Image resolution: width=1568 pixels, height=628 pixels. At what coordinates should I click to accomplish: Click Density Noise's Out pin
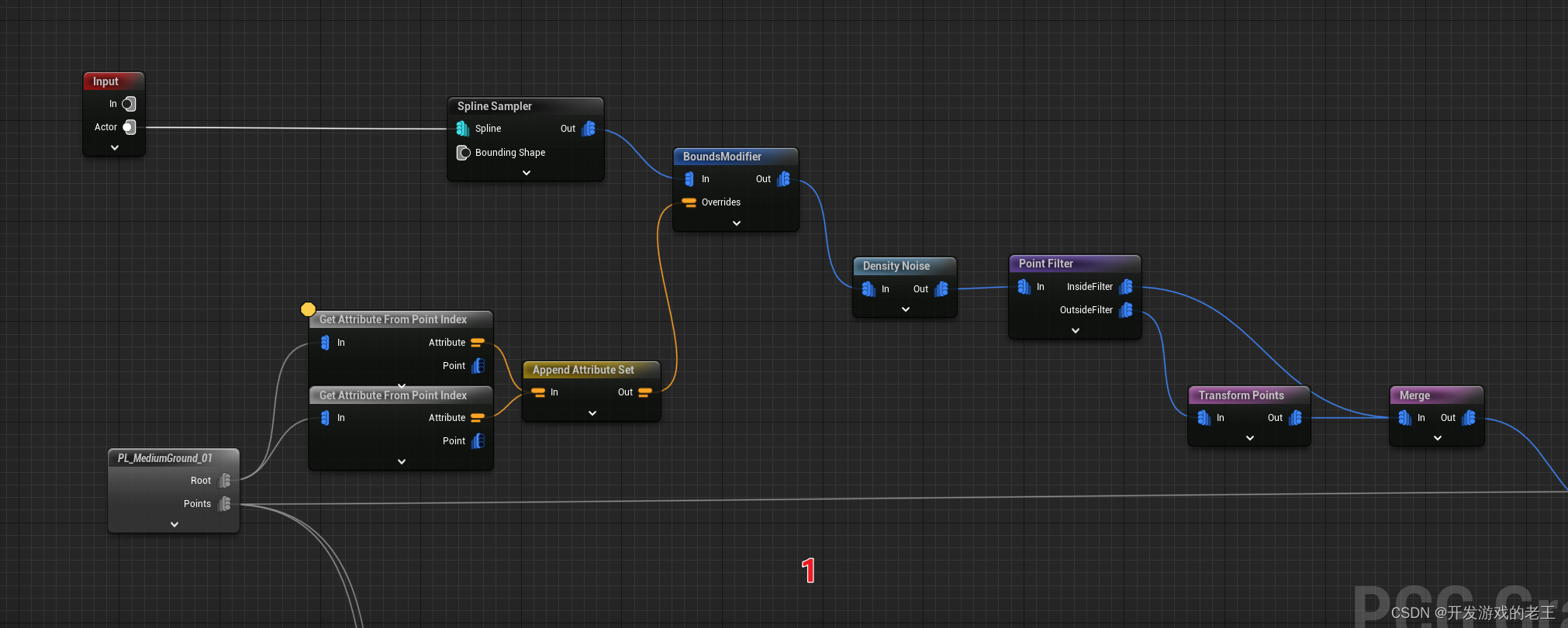tap(941, 289)
